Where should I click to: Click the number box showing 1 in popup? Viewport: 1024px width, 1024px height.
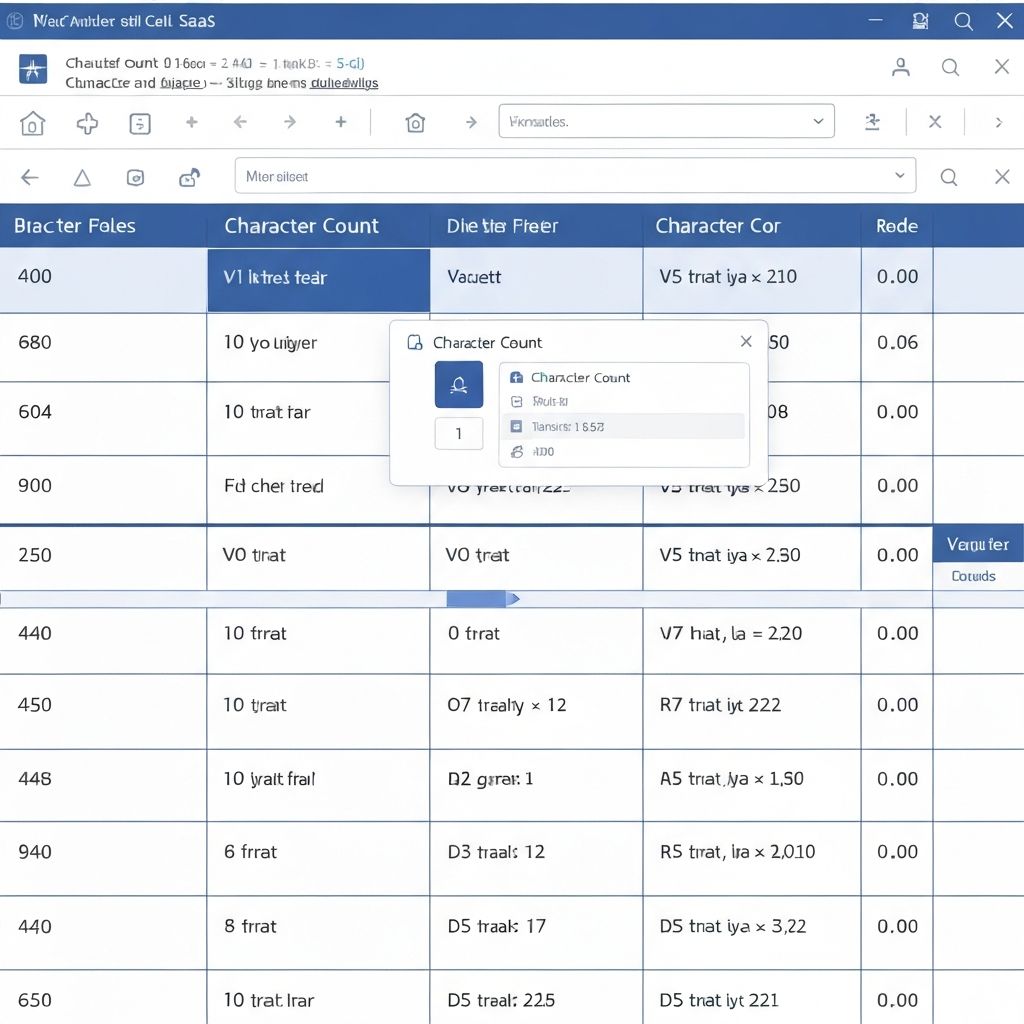459,433
